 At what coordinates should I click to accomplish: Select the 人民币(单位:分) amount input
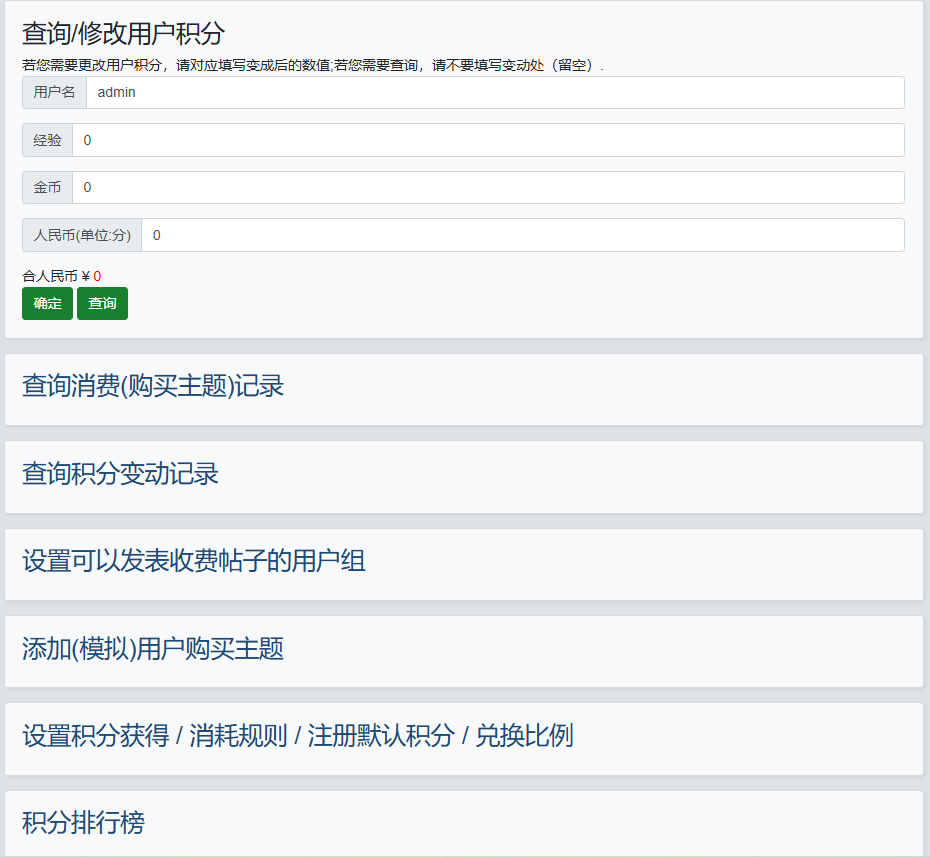[522, 235]
